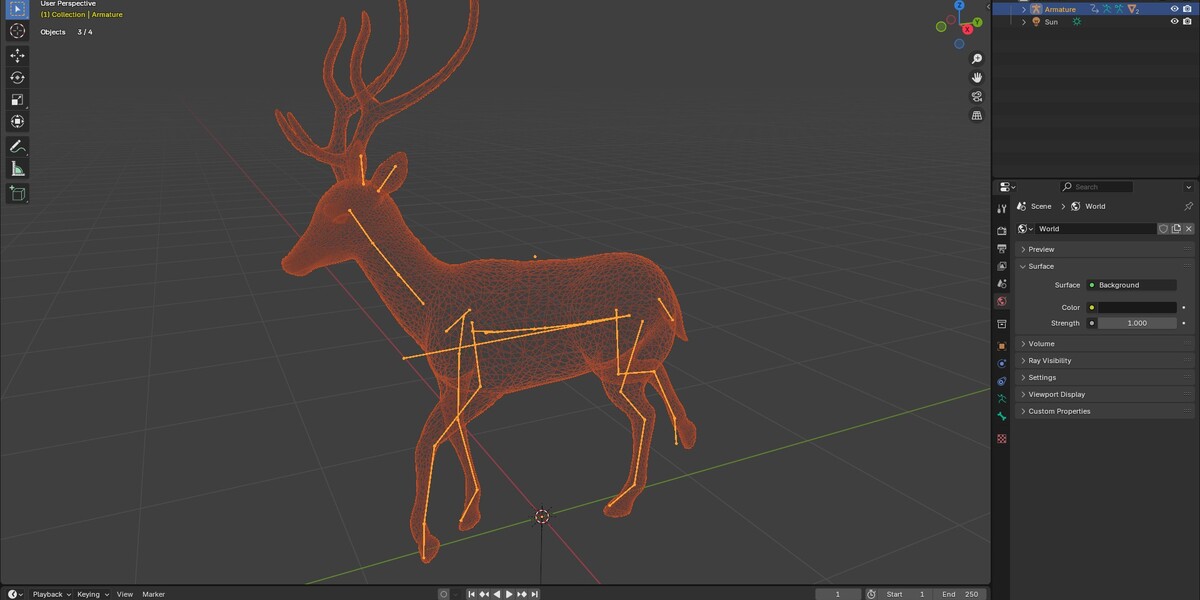Toggle the World fake user shield
This screenshot has height=600, width=1200.
pyautogui.click(x=1163, y=229)
